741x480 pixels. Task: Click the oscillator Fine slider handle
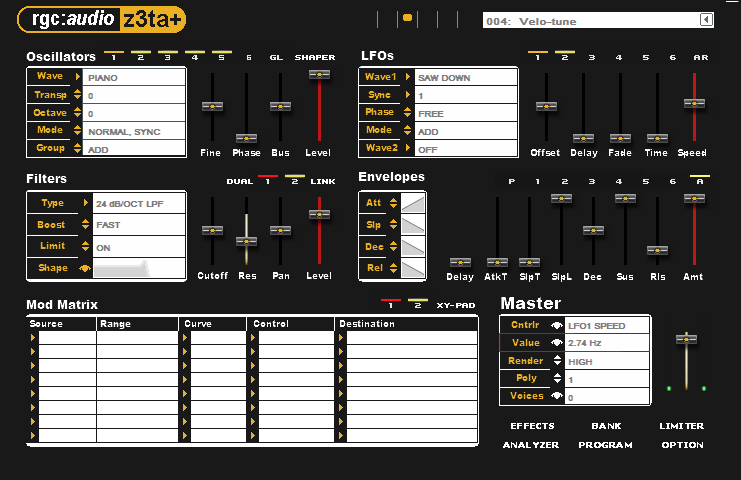[212, 106]
